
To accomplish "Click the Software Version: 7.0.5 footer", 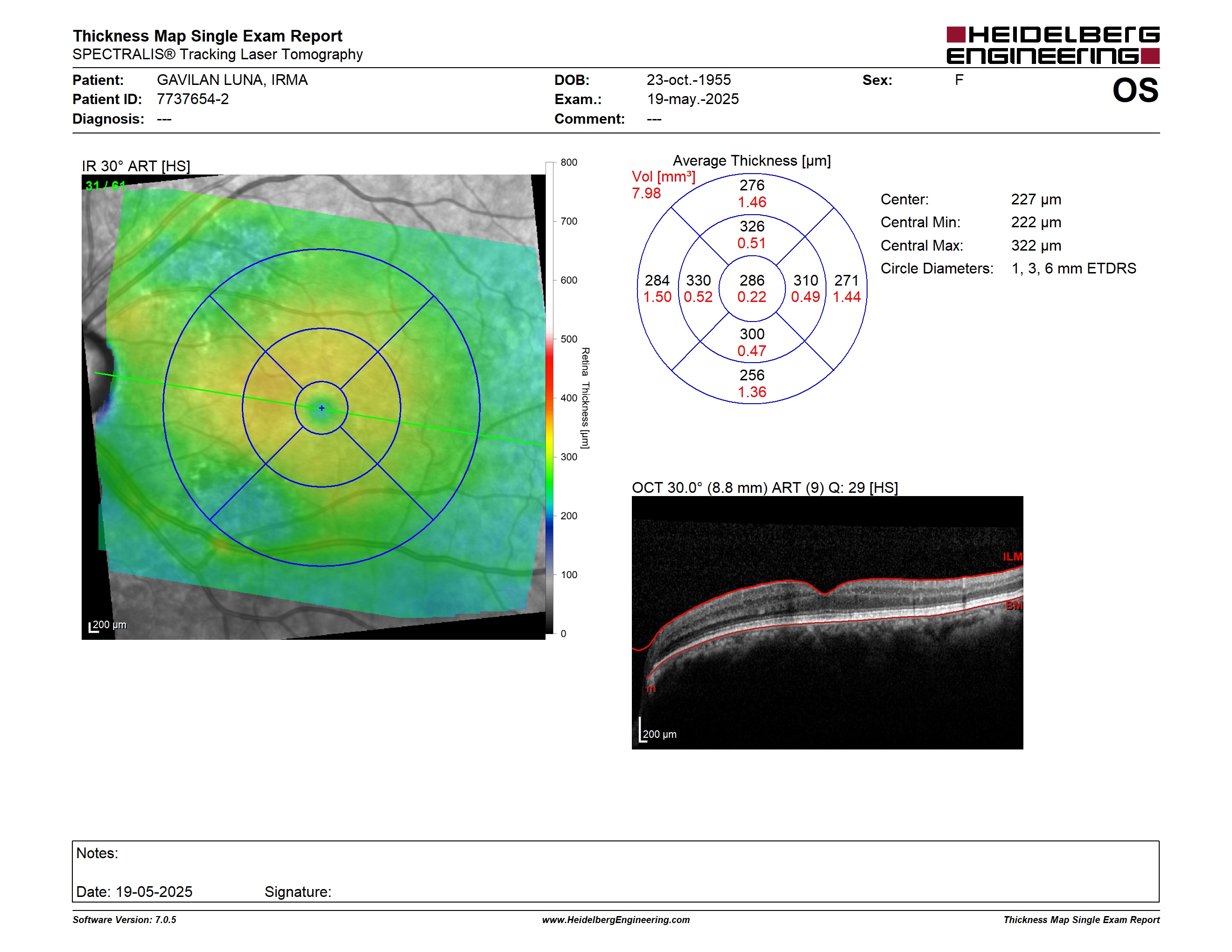I will (x=124, y=920).
